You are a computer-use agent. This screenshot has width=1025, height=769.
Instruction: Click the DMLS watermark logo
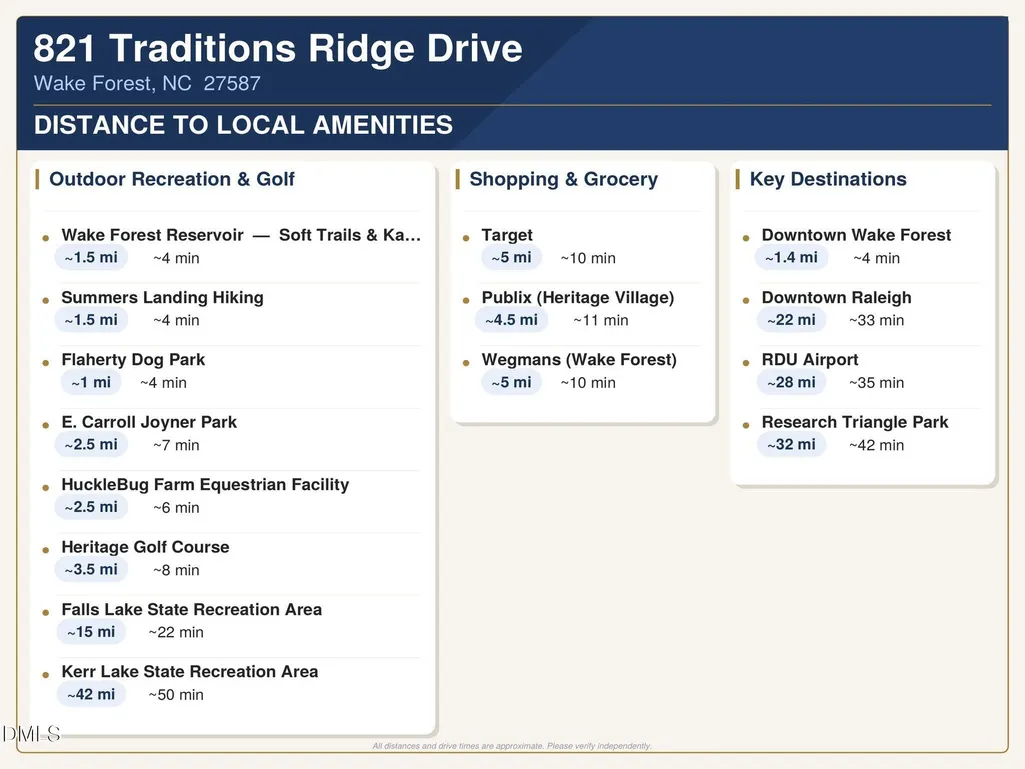(31, 734)
